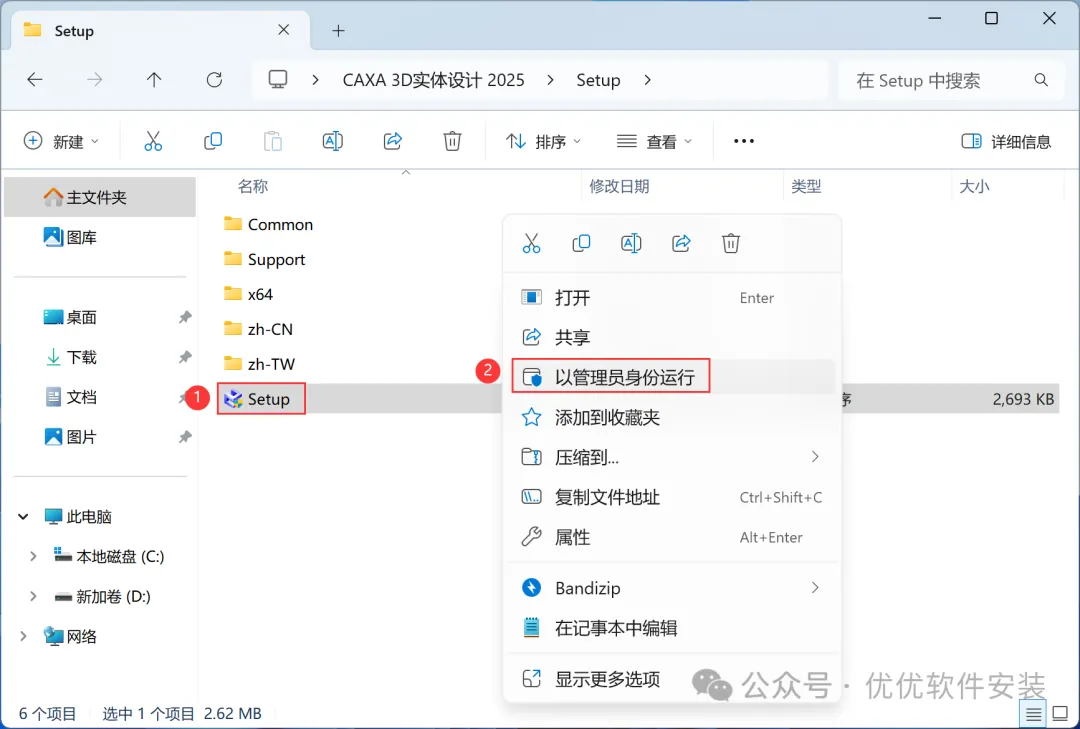
Task: Open the 压缩到... submenu
Action: pos(672,457)
